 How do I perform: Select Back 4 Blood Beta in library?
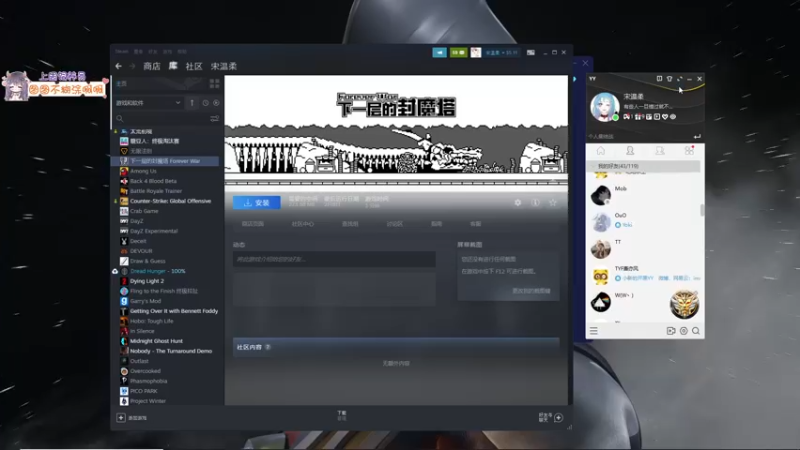(x=153, y=181)
